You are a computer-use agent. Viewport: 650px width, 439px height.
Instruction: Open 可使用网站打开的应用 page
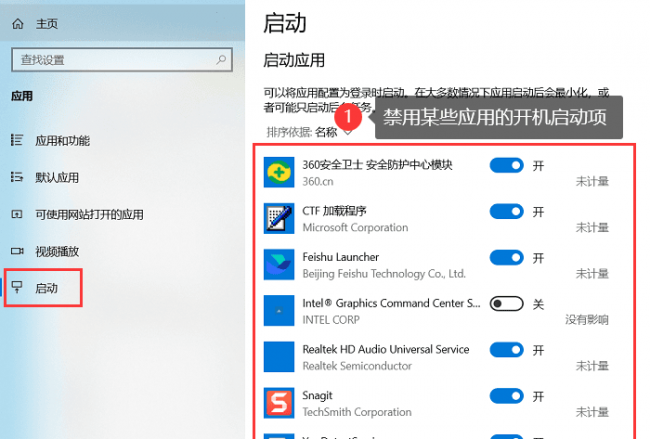tap(89, 214)
